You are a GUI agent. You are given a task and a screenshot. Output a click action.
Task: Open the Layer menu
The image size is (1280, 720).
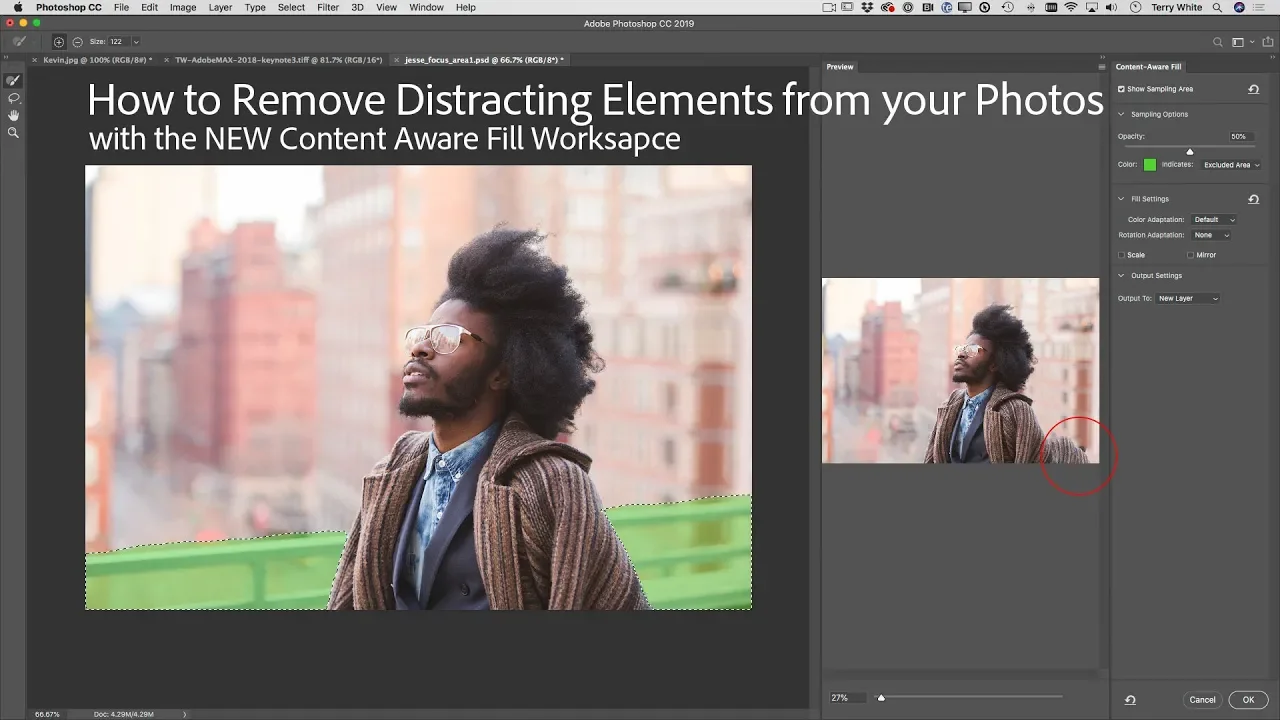point(220,7)
